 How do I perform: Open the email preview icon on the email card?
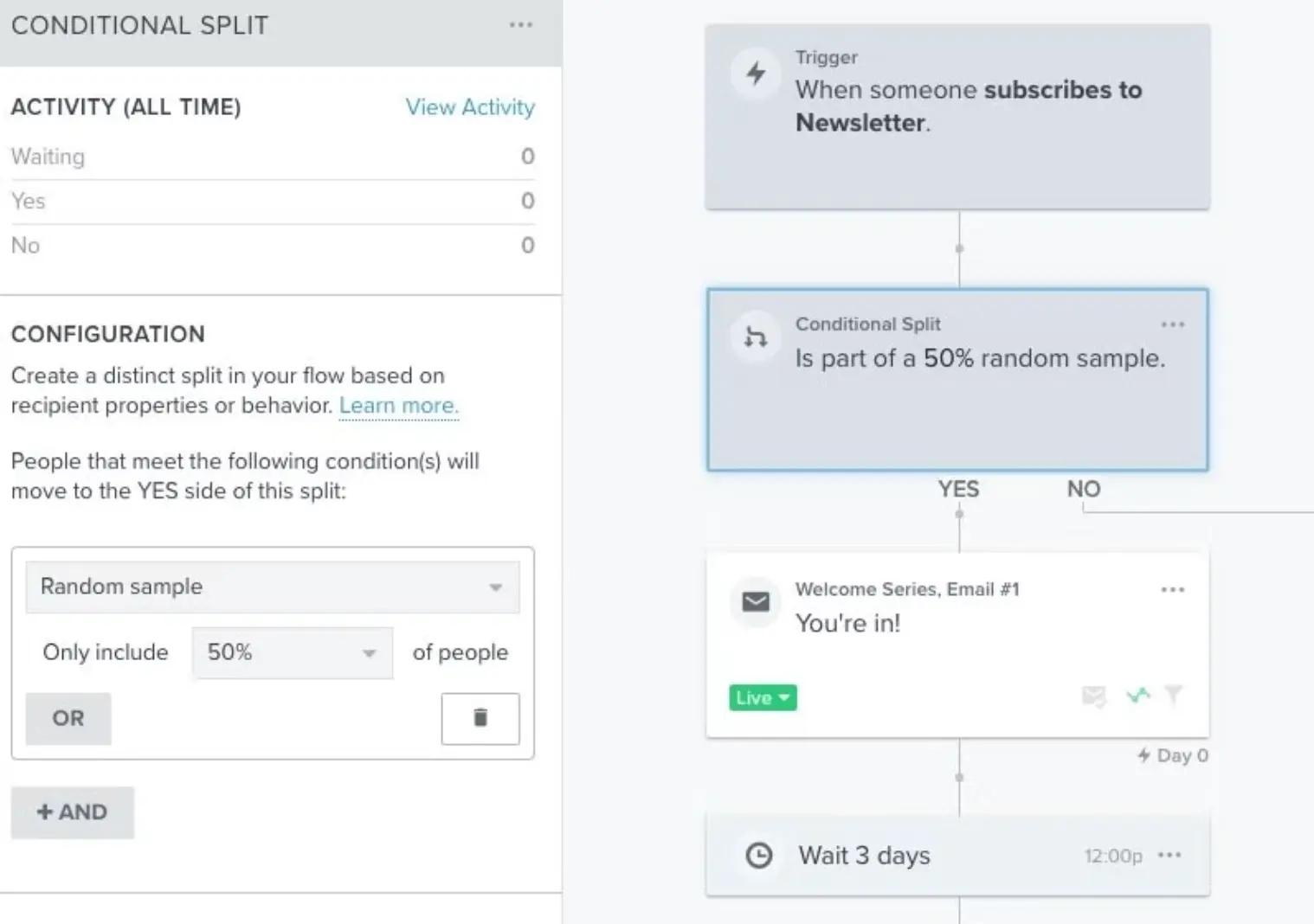(1093, 697)
